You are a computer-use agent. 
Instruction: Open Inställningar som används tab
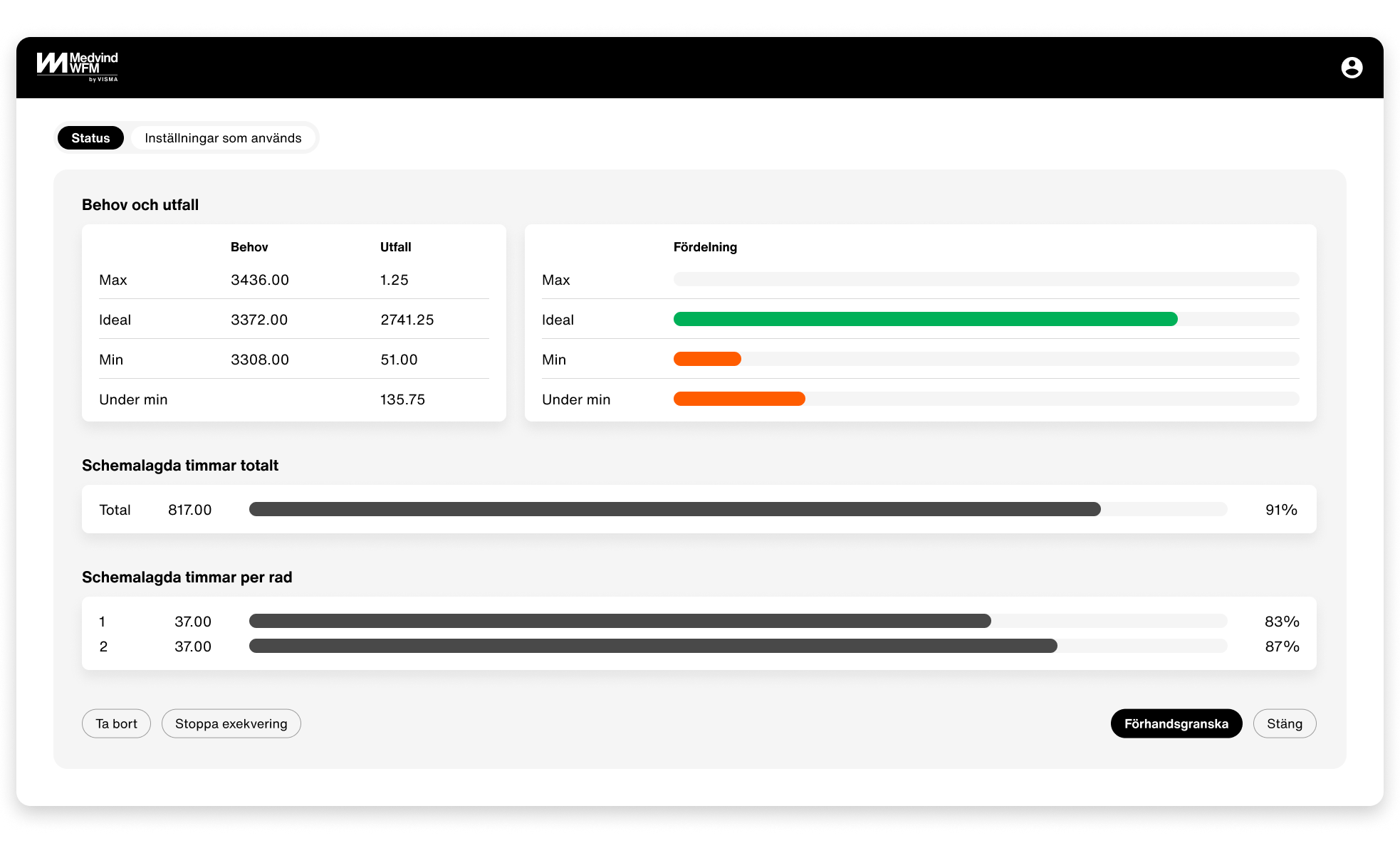coord(223,138)
